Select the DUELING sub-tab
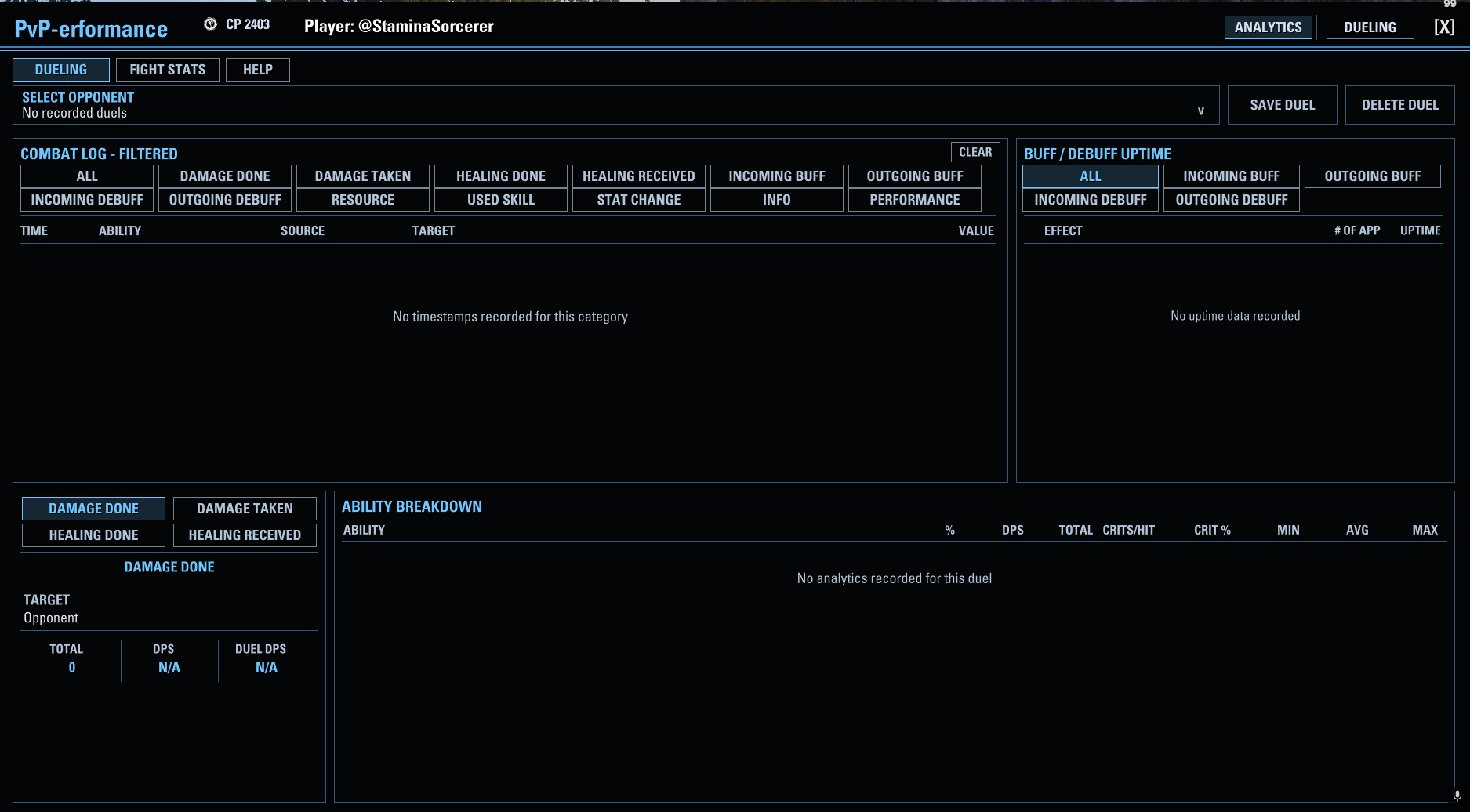The height and width of the screenshot is (812, 1470). coord(61,70)
